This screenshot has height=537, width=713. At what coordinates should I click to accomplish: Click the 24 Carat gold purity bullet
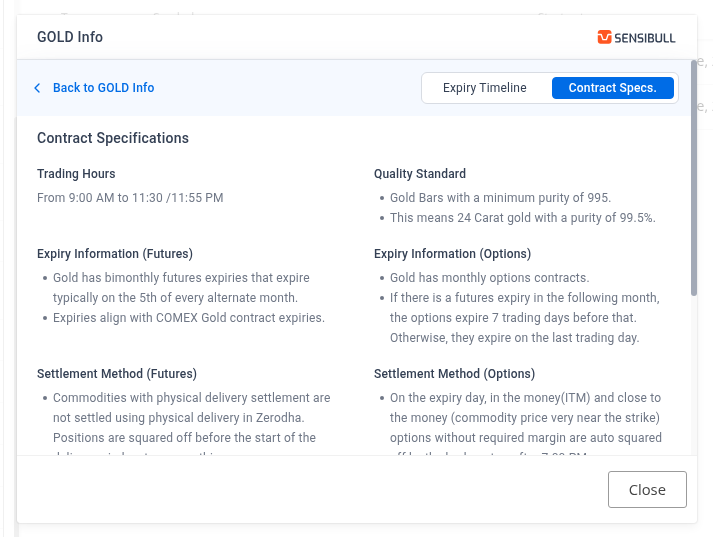coord(522,218)
